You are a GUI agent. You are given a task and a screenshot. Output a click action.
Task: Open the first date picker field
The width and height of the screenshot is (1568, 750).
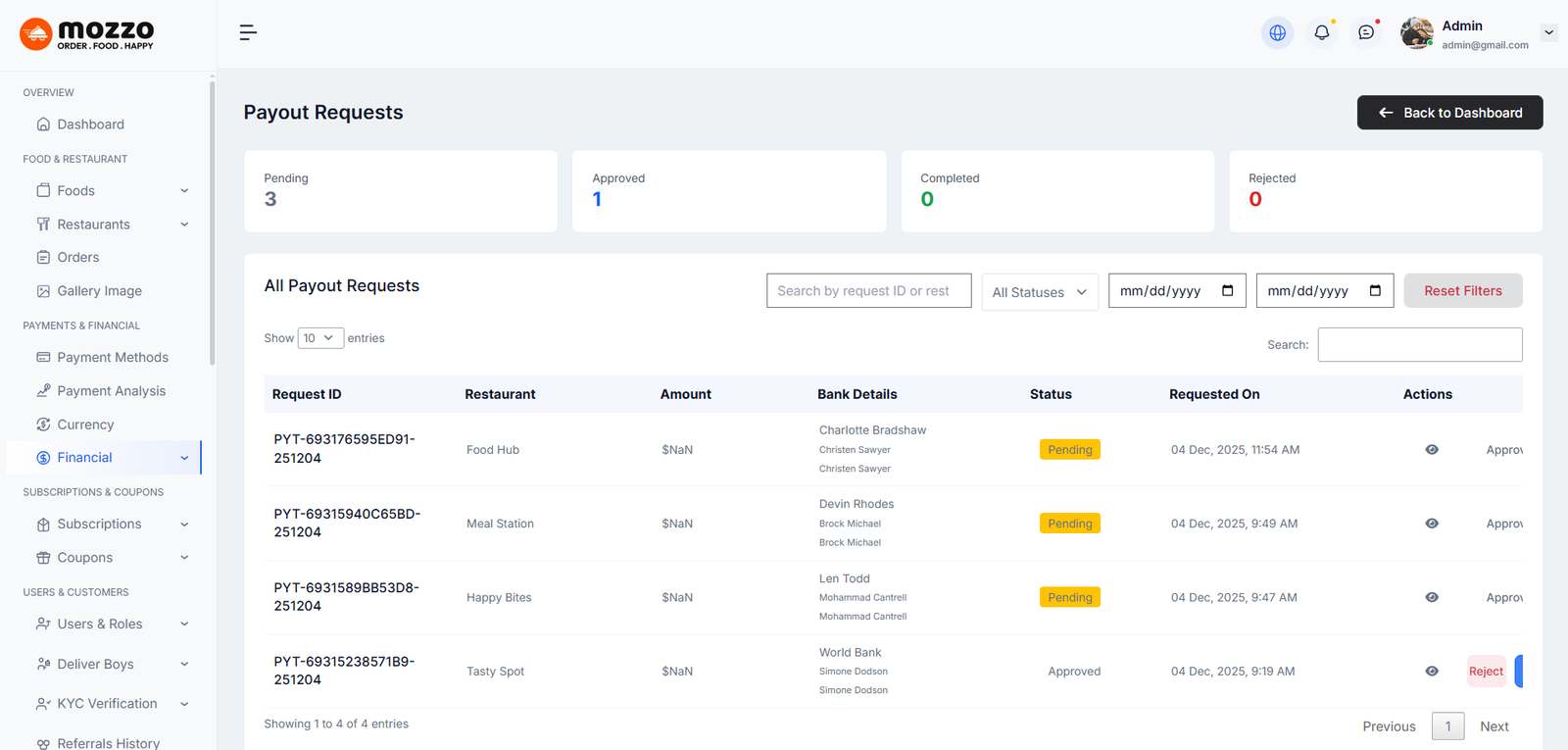coord(1176,291)
